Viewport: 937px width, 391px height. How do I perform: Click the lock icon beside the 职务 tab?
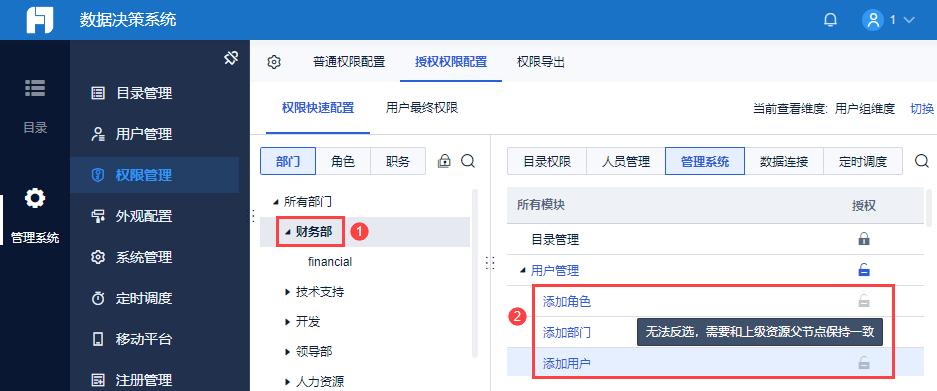(x=444, y=161)
